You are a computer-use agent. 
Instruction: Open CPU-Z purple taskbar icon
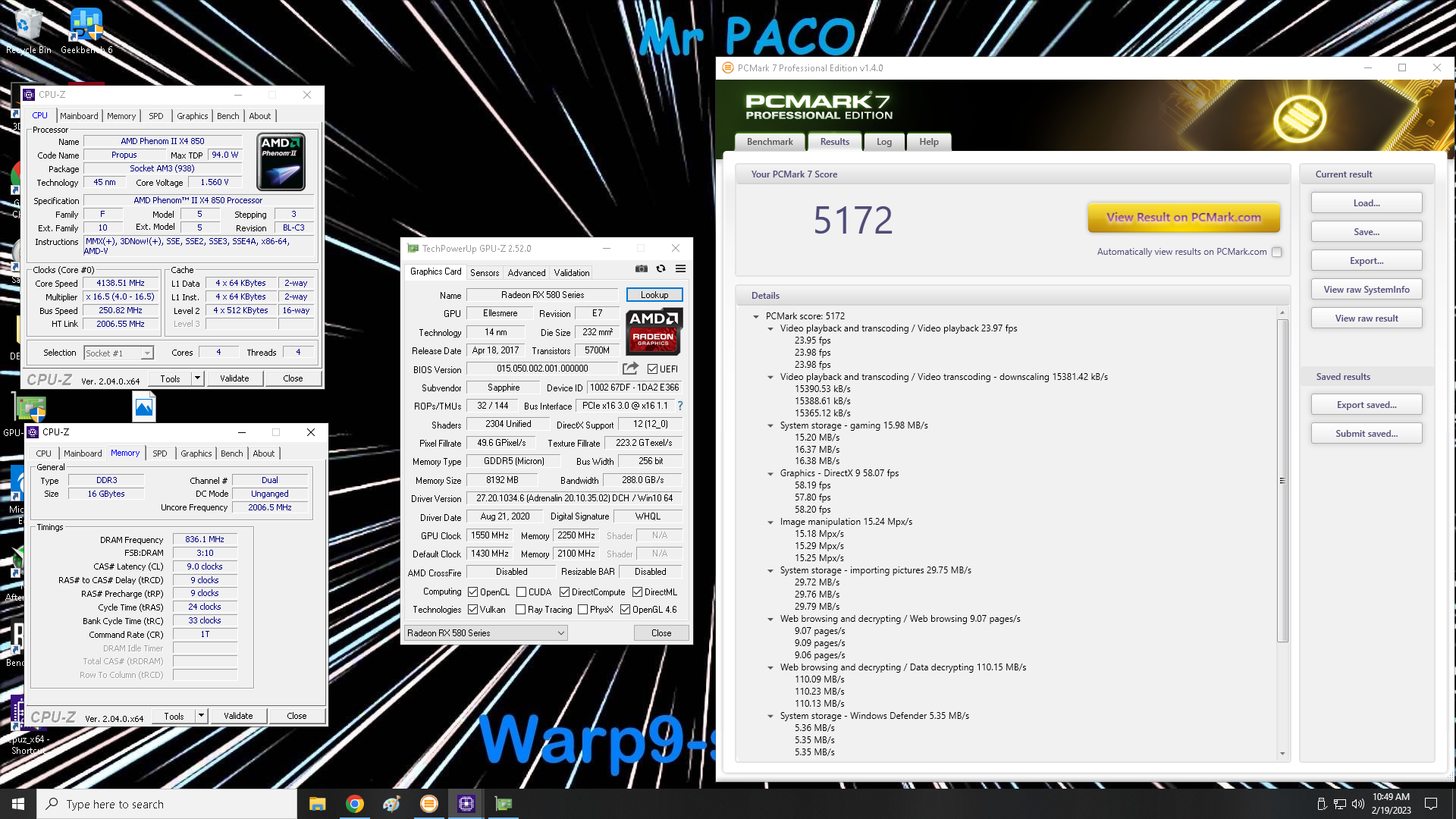pyautogui.click(x=466, y=804)
